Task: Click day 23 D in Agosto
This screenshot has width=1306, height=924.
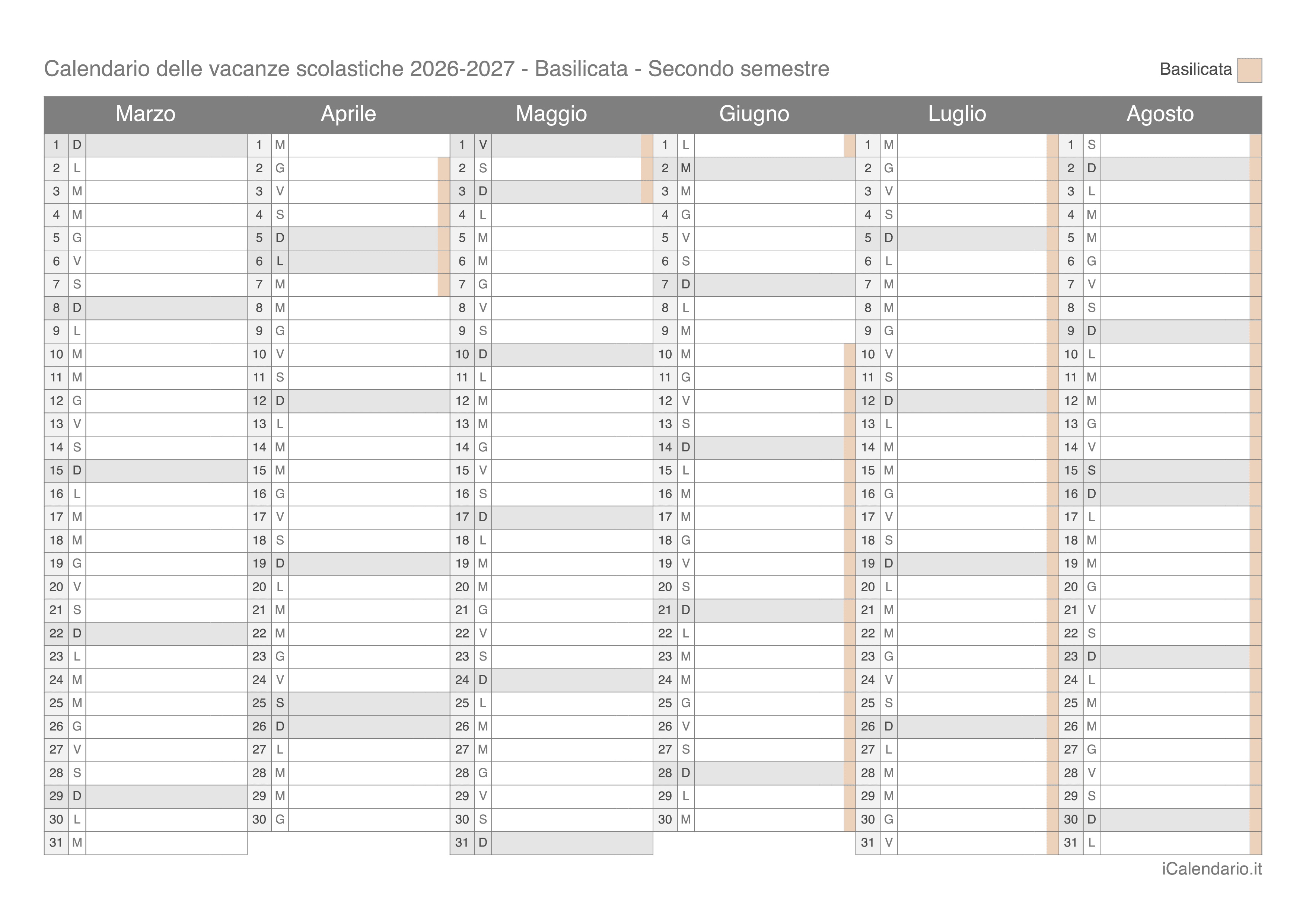Action: 1160,656
